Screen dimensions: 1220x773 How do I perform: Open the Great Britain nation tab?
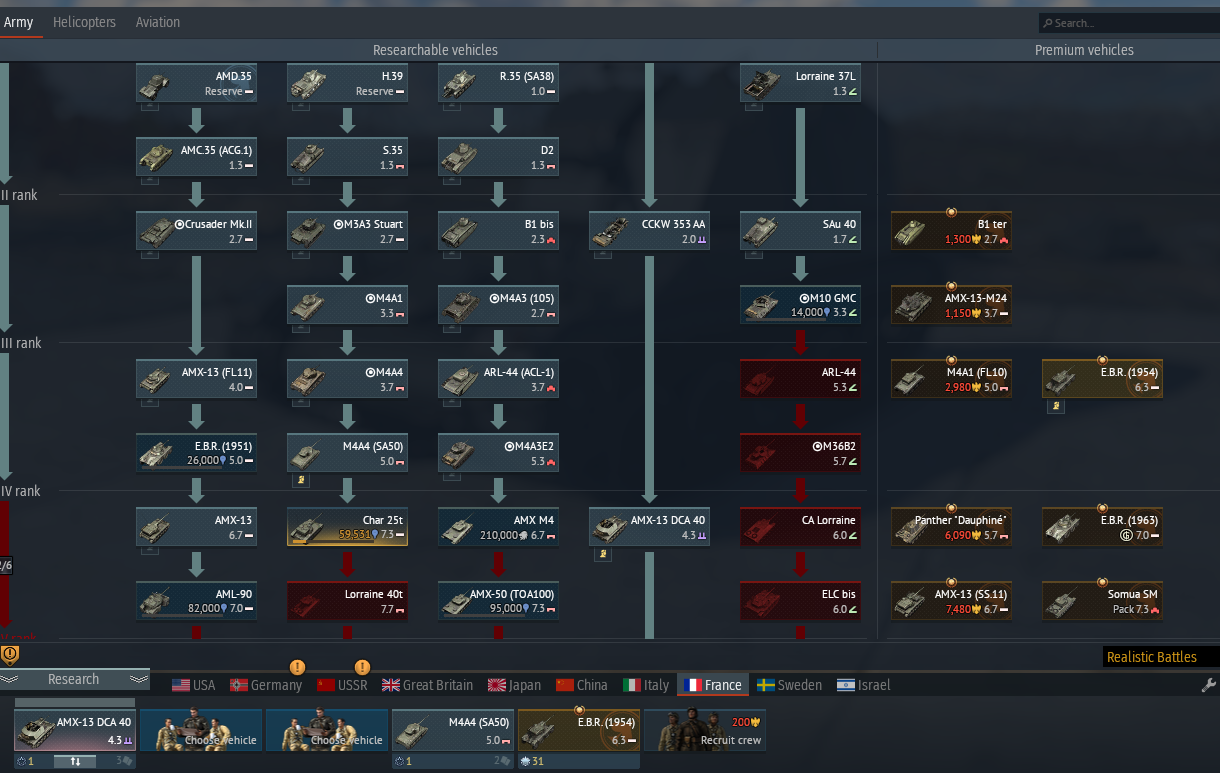pyautogui.click(x=428, y=685)
